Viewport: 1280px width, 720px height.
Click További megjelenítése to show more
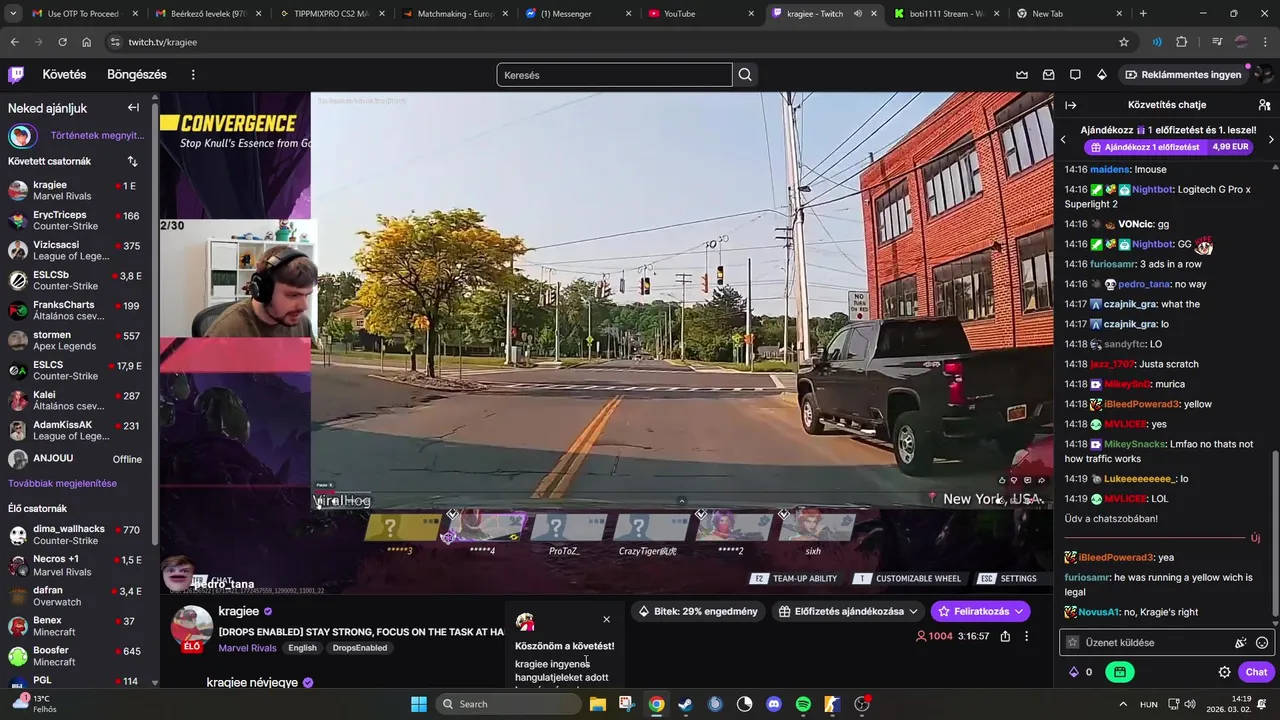(x=62, y=483)
